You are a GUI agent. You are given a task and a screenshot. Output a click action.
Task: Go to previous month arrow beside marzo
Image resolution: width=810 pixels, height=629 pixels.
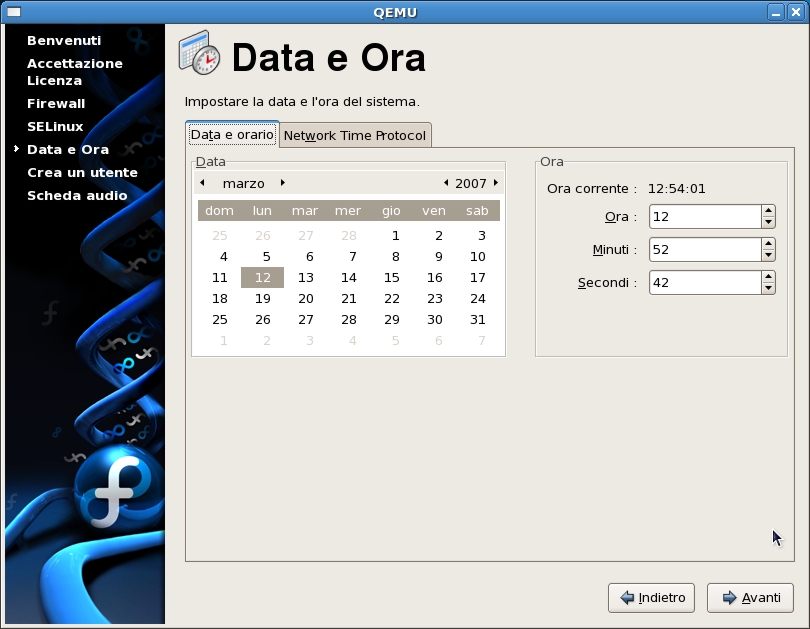202,183
